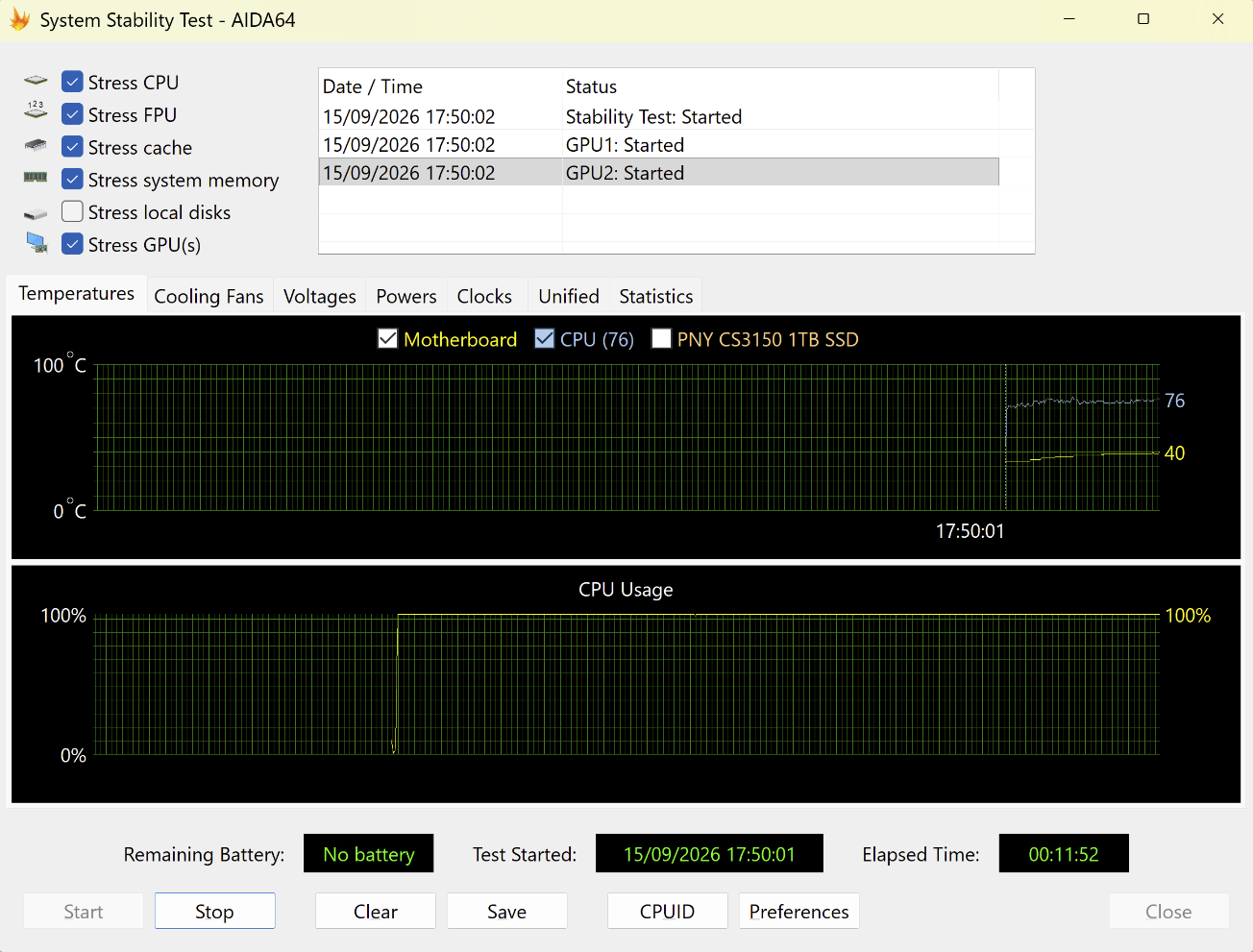Switch to the Cooling Fans tab
The image size is (1253, 952).
pos(209,296)
